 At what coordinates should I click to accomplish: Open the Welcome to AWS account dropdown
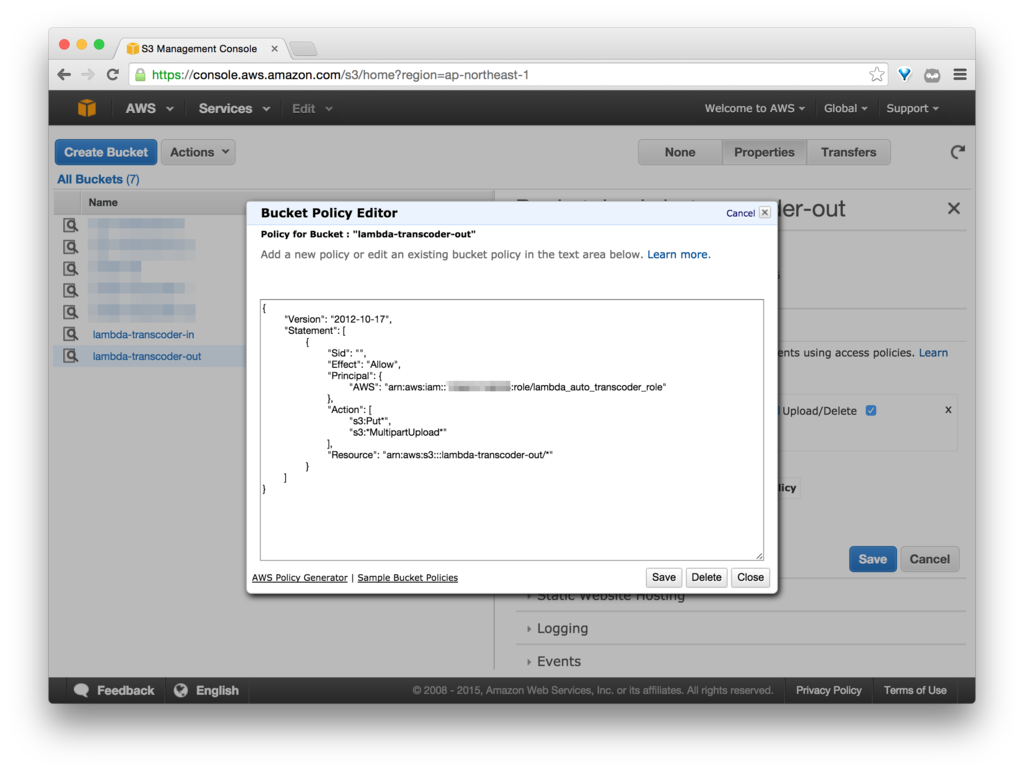754,108
